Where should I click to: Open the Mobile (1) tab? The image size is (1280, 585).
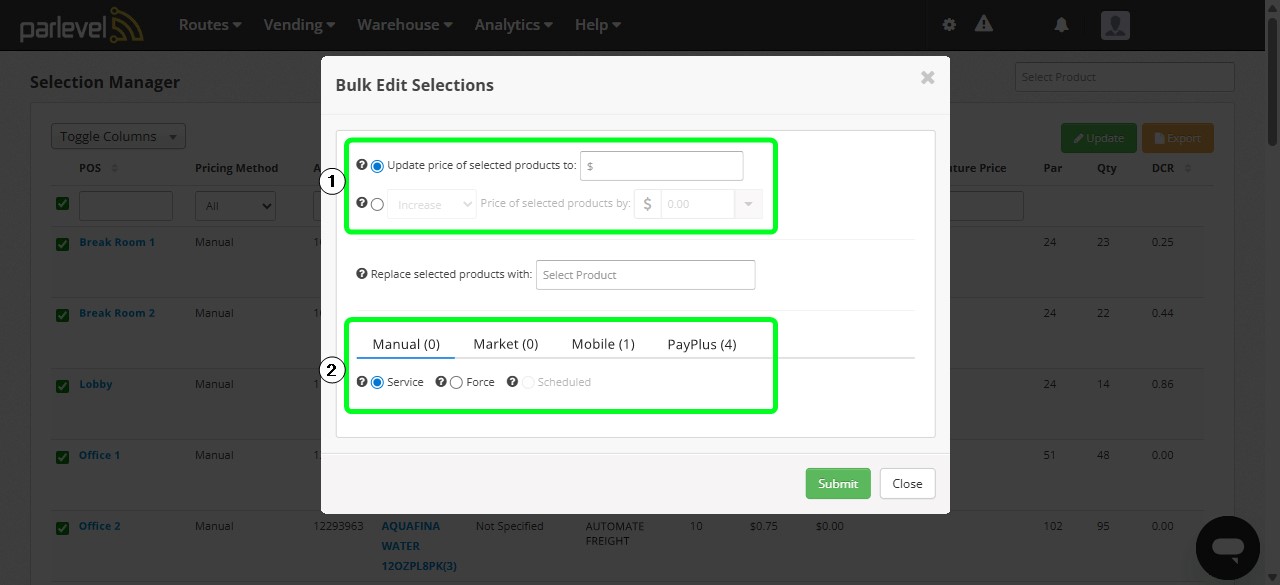pyautogui.click(x=603, y=343)
